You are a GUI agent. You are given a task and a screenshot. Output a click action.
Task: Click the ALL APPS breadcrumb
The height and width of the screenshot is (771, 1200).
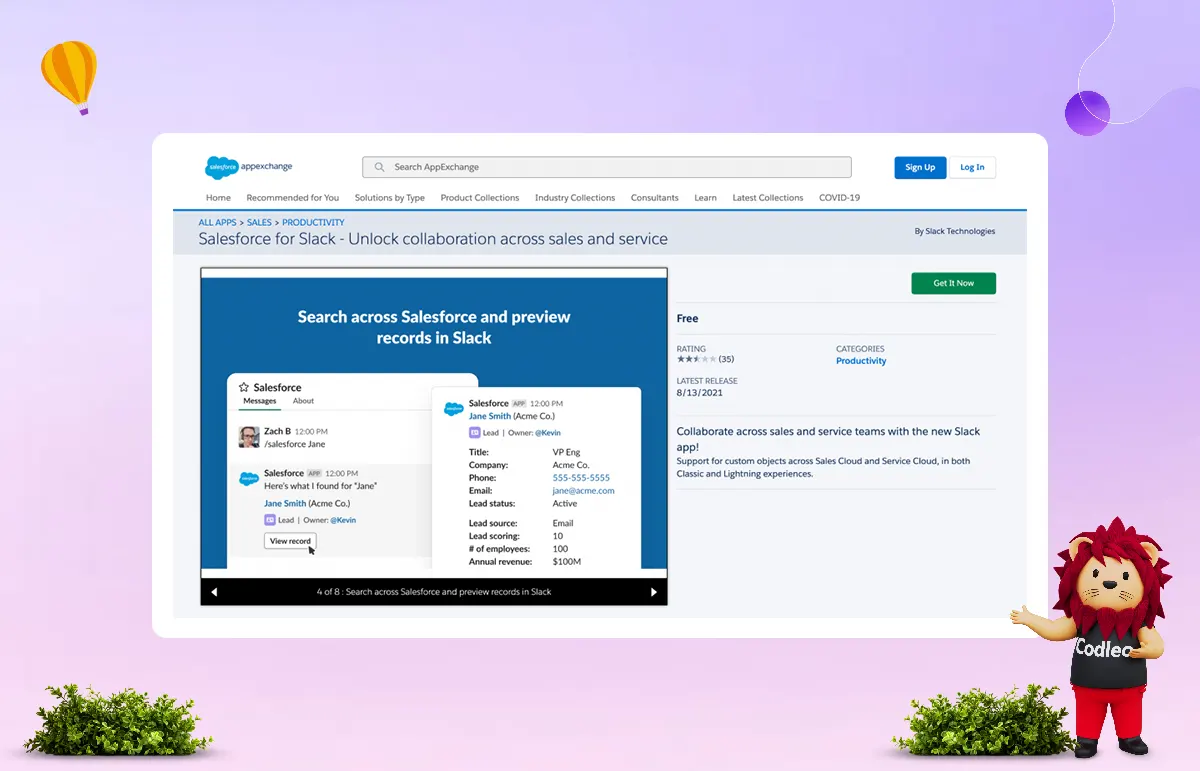(x=217, y=223)
